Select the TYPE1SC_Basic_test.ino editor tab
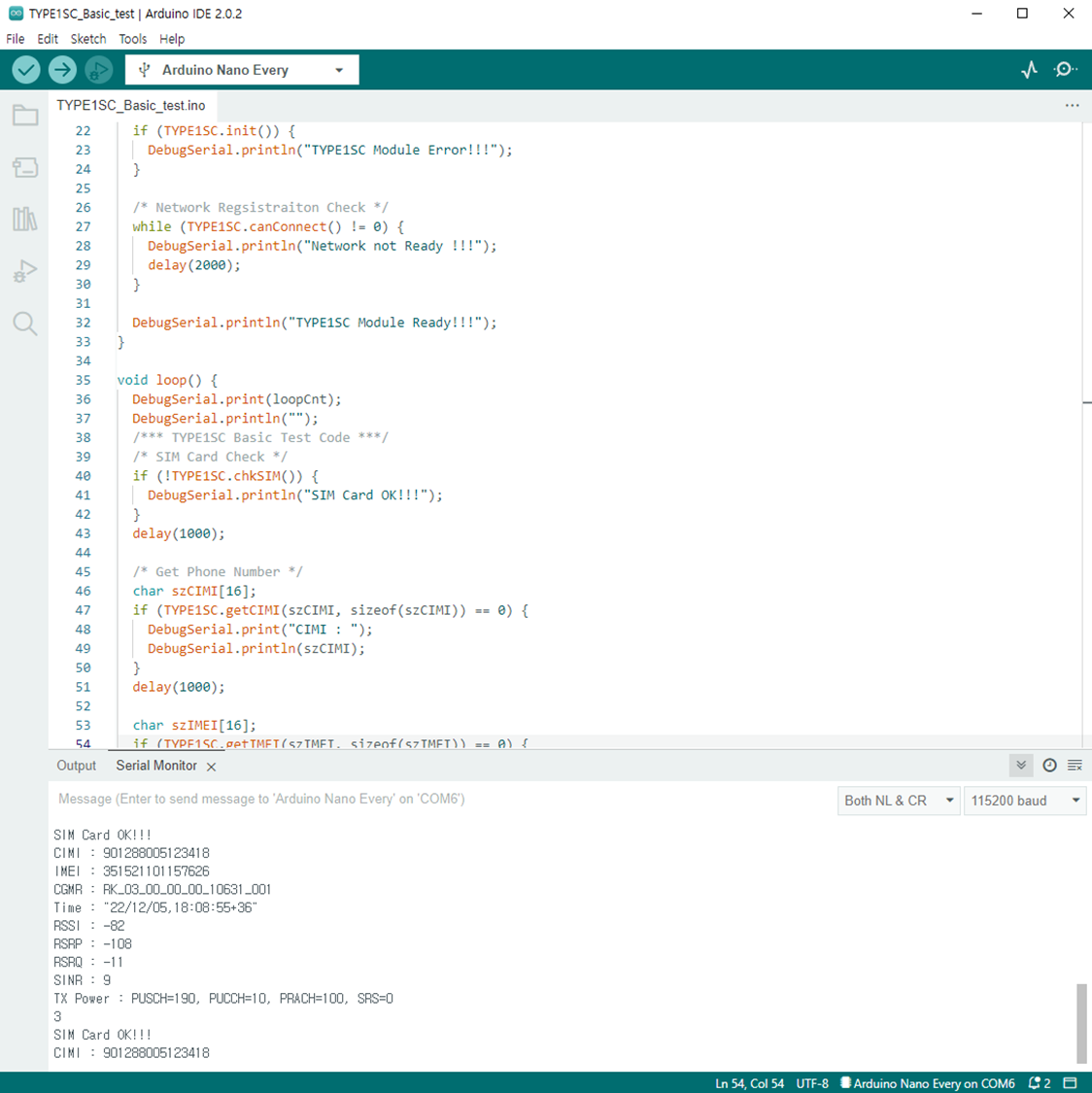The image size is (1092, 1093). 131,105
